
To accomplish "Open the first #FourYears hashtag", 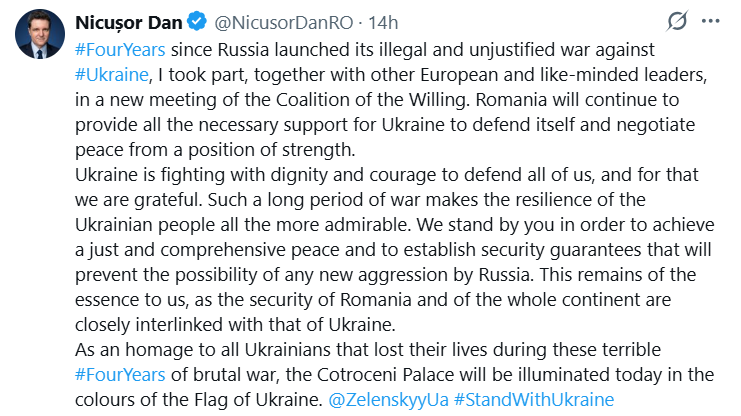I will 117,47.
